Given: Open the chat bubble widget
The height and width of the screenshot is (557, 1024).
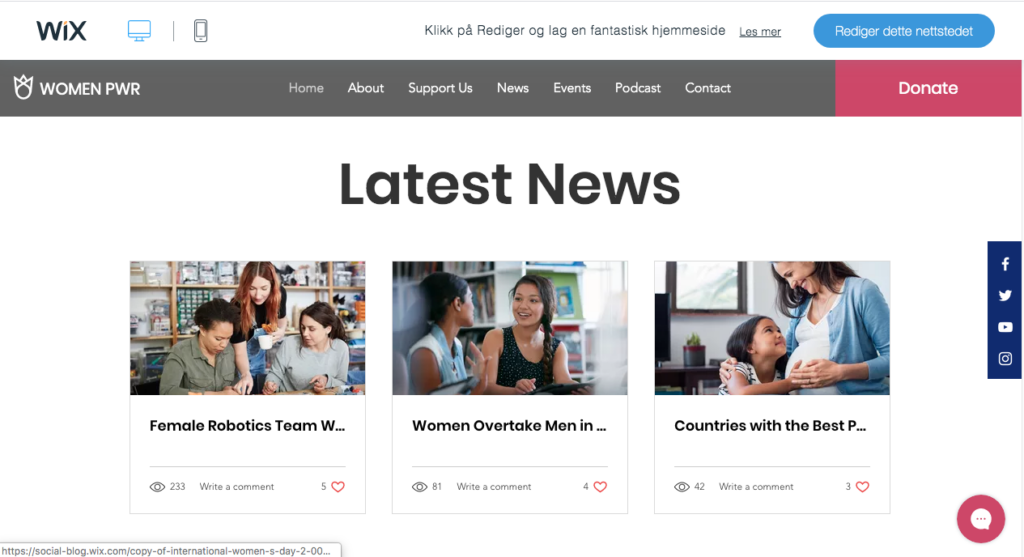Looking at the screenshot, I should (980, 519).
